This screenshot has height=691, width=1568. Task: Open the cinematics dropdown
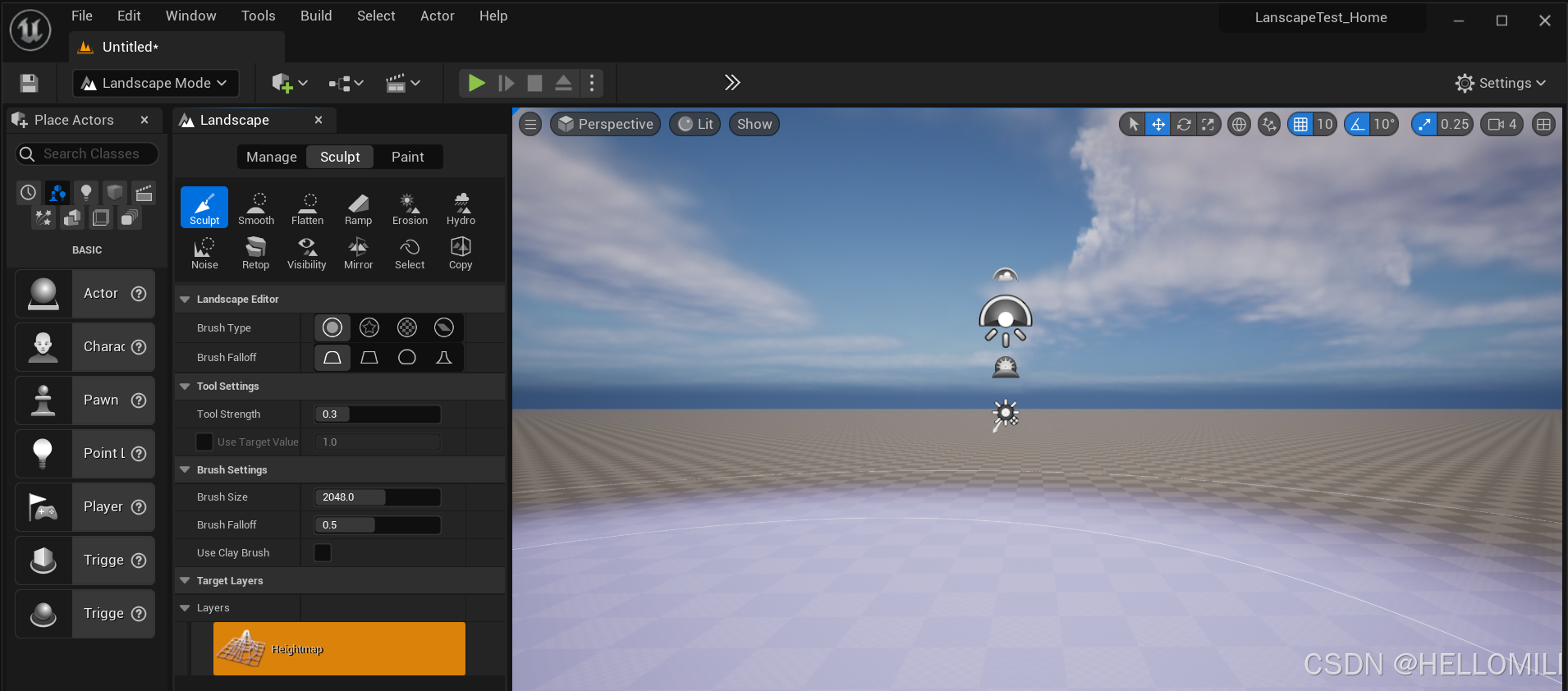(x=403, y=83)
